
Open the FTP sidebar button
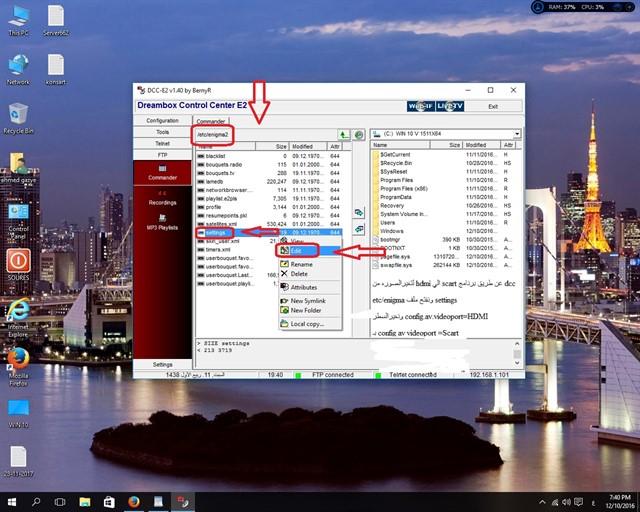pyautogui.click(x=162, y=155)
